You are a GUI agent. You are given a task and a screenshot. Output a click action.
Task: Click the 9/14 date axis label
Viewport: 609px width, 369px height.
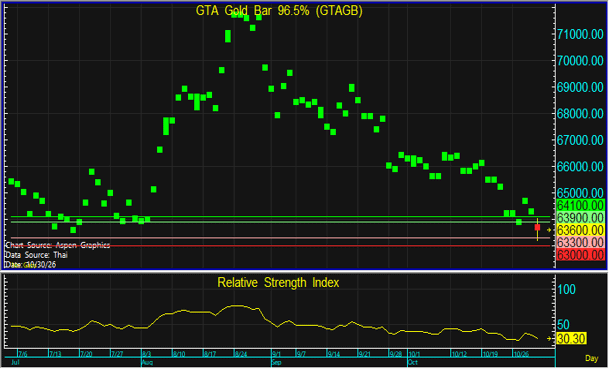tap(334, 354)
